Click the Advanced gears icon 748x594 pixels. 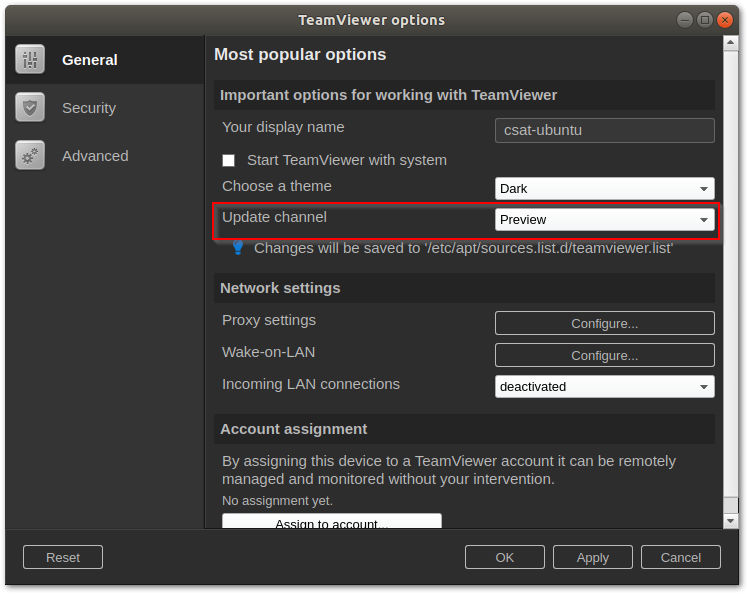click(30, 155)
